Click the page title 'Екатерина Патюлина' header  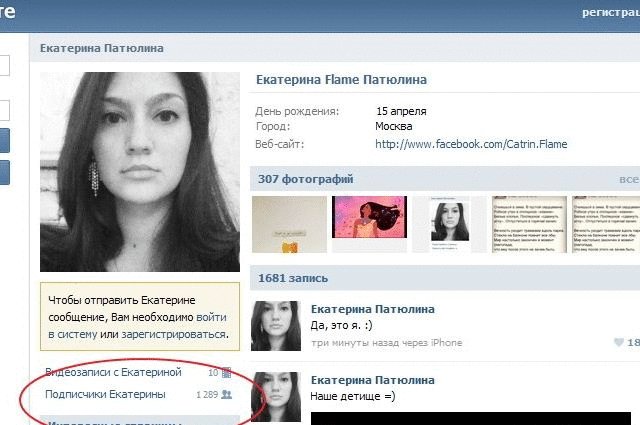pos(102,48)
